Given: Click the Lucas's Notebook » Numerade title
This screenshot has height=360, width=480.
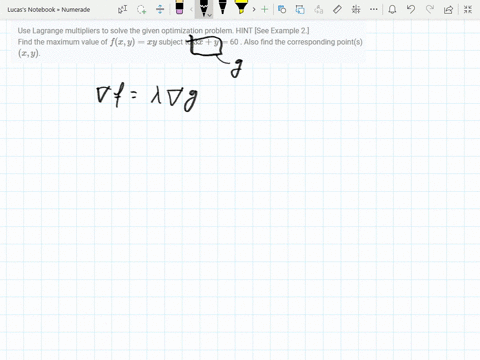Looking at the screenshot, I should pyautogui.click(x=49, y=10).
